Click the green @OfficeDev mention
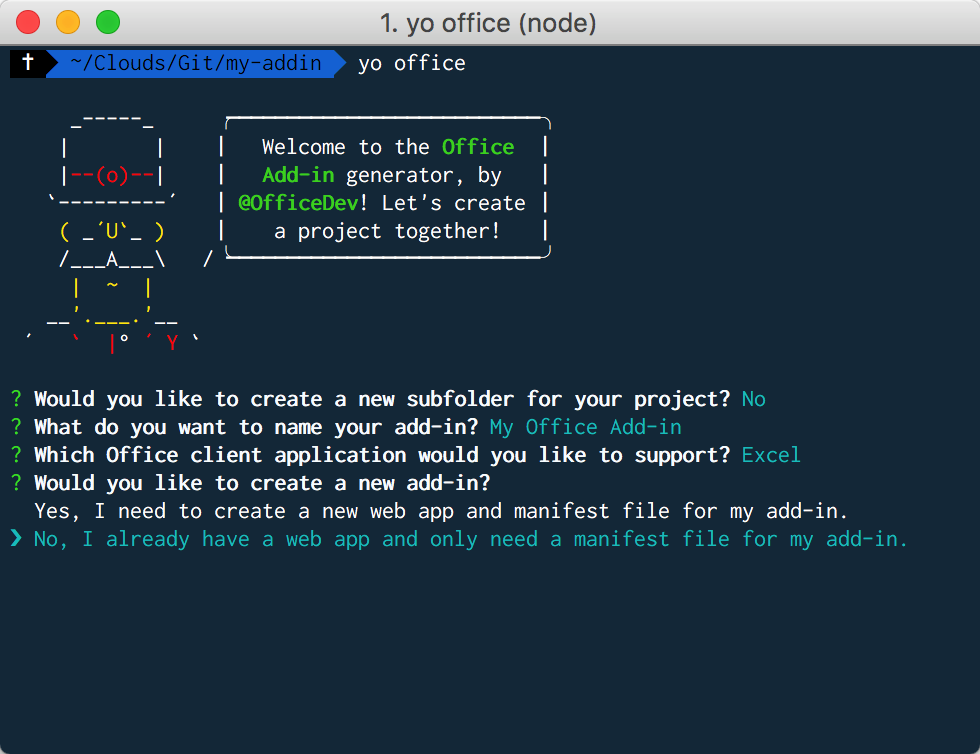980x754 pixels. pyautogui.click(x=292, y=203)
